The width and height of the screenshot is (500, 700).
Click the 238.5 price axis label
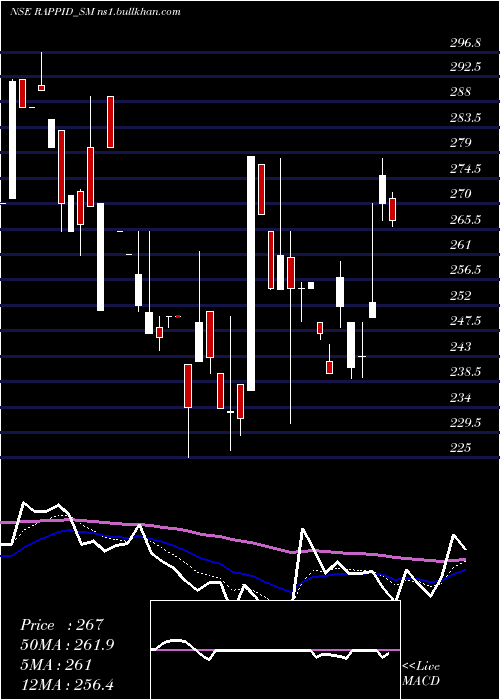pyautogui.click(x=465, y=372)
